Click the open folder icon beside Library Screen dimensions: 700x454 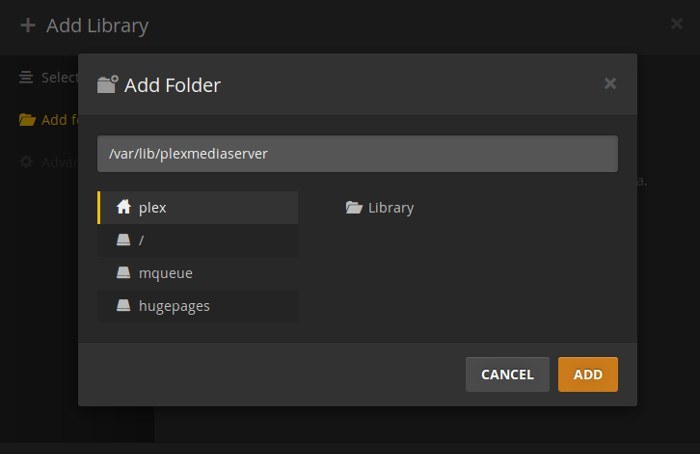click(x=354, y=208)
